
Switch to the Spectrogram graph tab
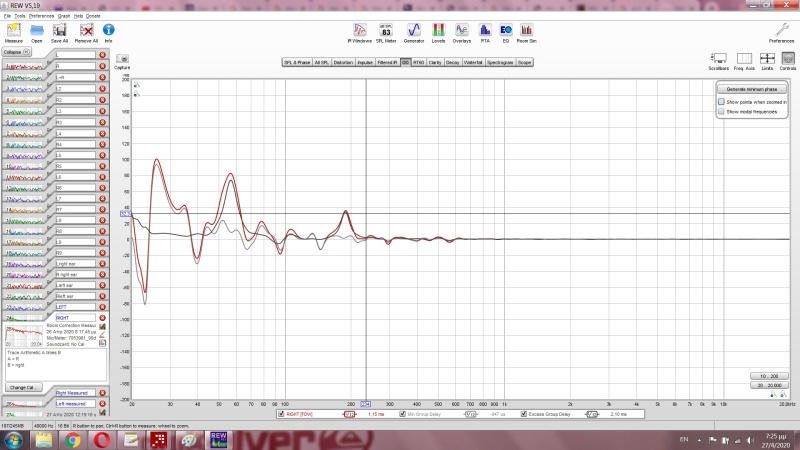502,62
